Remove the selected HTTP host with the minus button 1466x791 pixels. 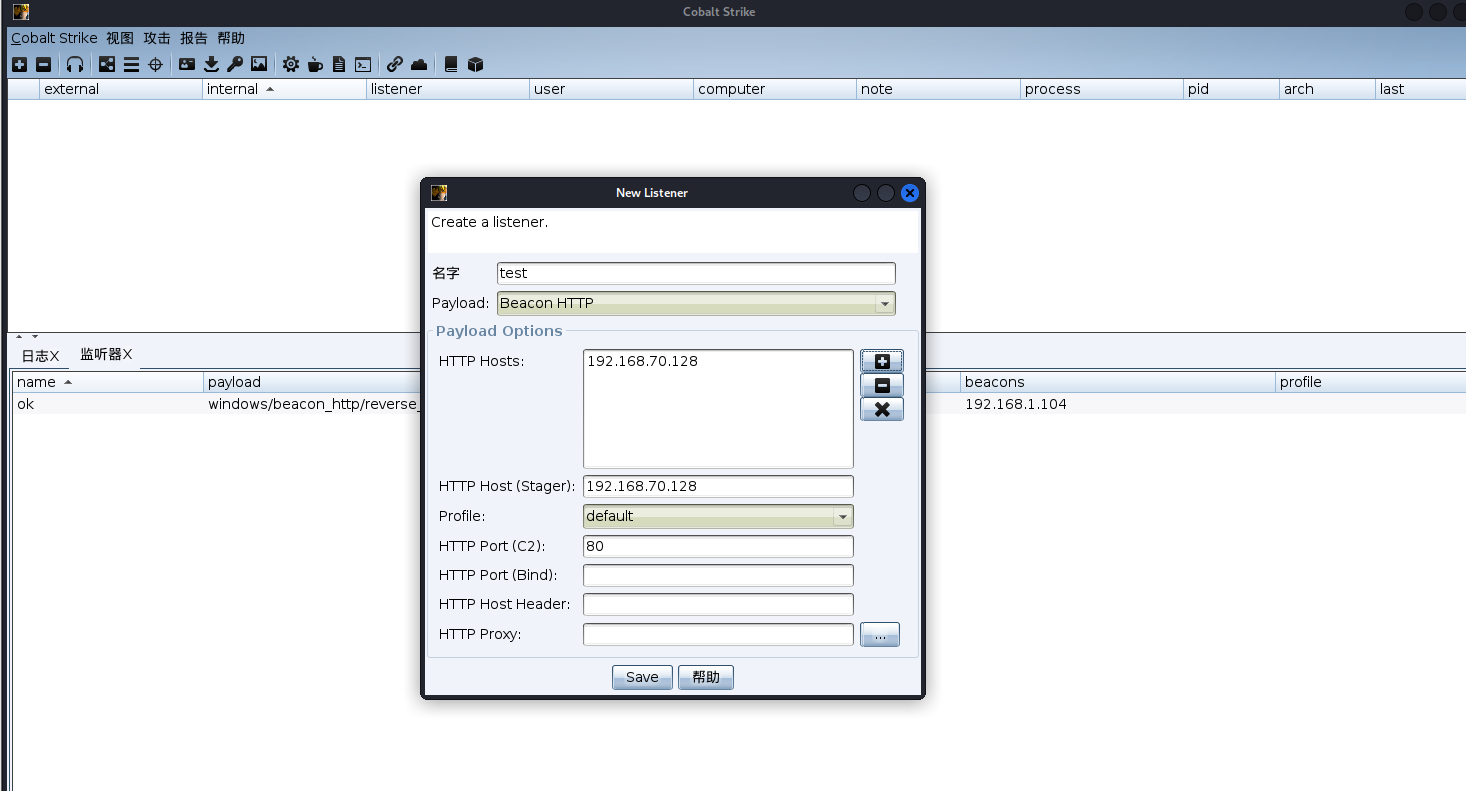coord(882,386)
